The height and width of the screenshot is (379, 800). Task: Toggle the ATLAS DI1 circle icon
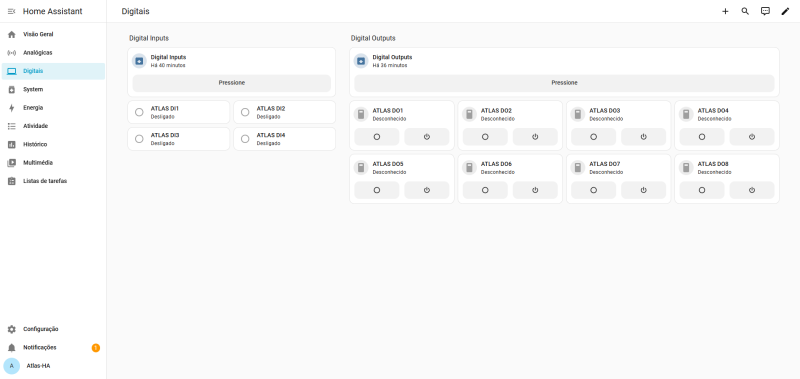click(x=139, y=112)
